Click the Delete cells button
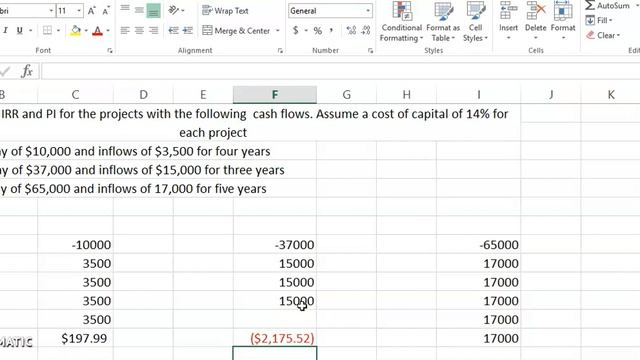This screenshot has width=640, height=360. pyautogui.click(x=536, y=20)
